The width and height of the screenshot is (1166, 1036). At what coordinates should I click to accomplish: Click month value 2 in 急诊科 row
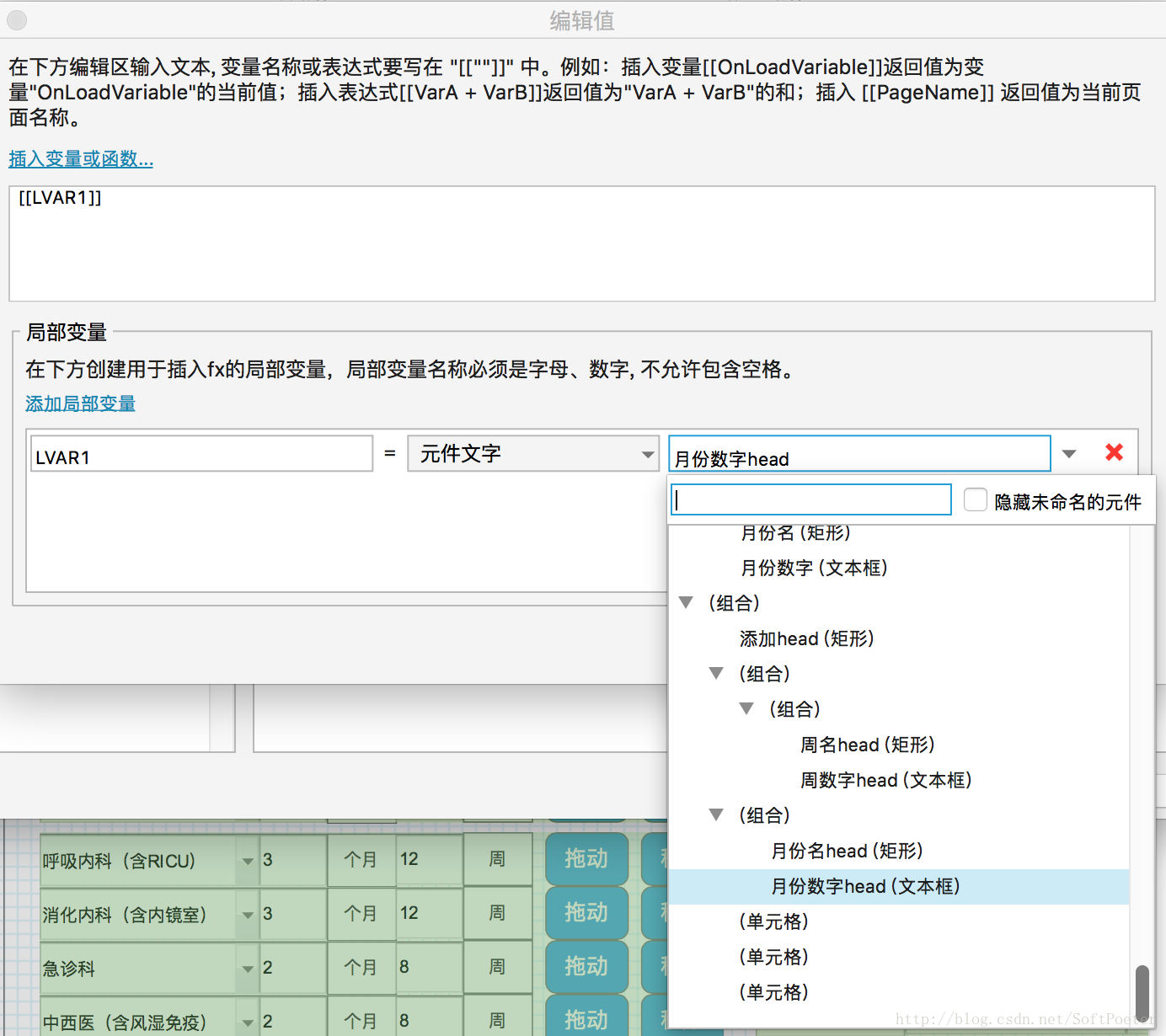(292, 968)
